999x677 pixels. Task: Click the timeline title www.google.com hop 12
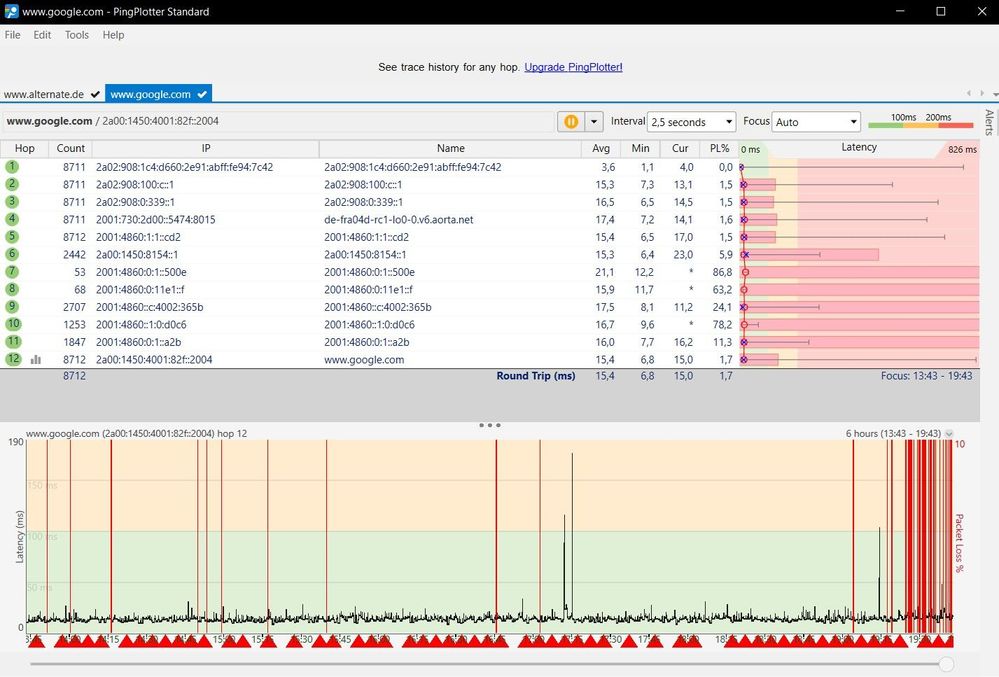(136, 433)
